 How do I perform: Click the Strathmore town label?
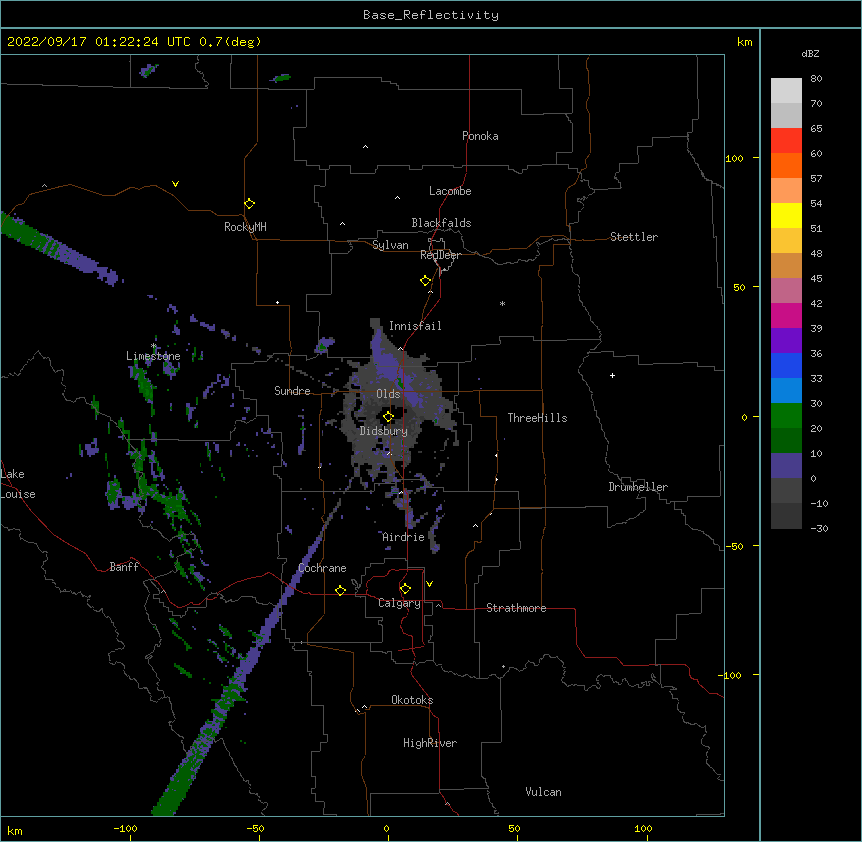coord(516,608)
